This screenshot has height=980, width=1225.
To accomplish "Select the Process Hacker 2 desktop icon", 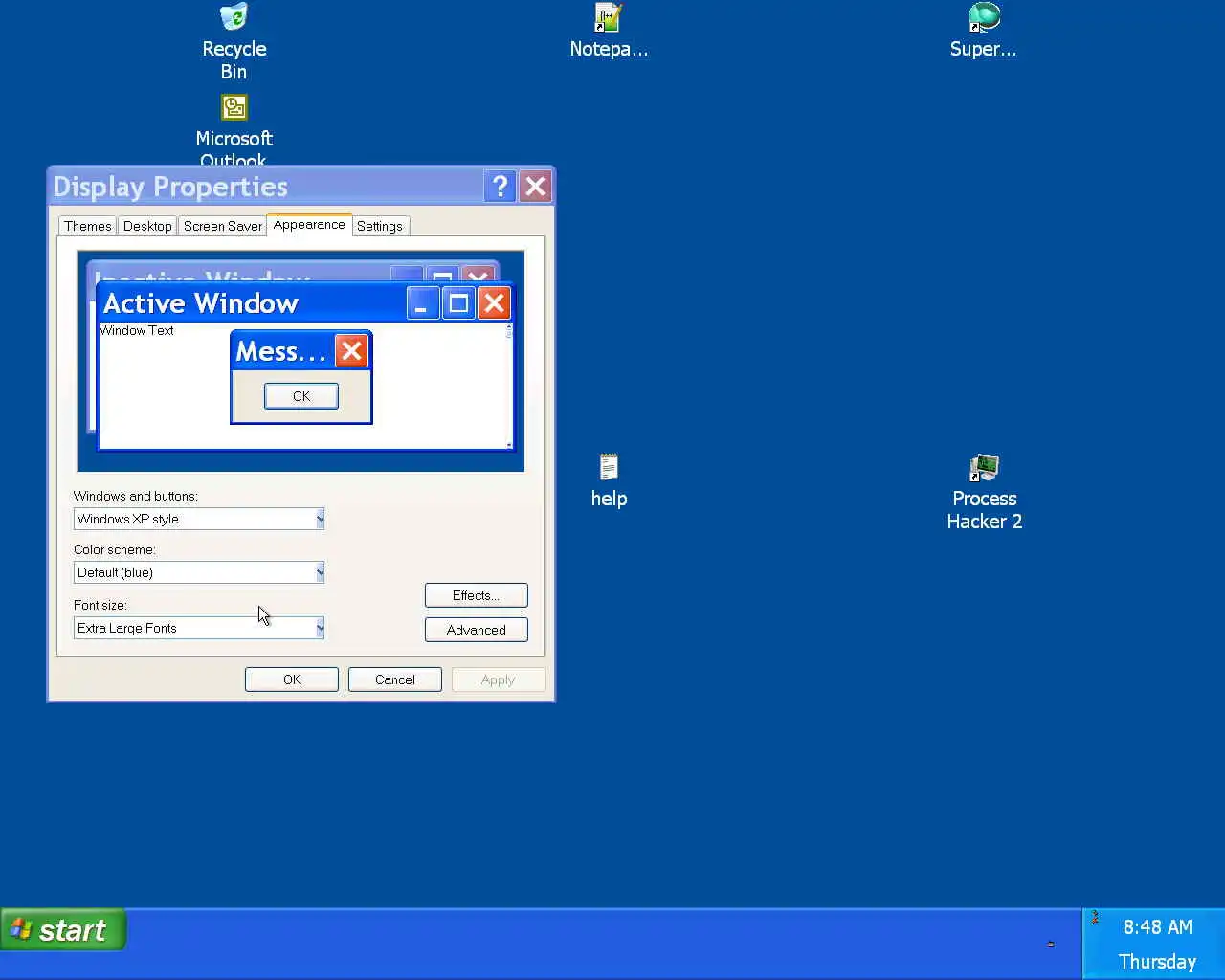I will tap(984, 493).
